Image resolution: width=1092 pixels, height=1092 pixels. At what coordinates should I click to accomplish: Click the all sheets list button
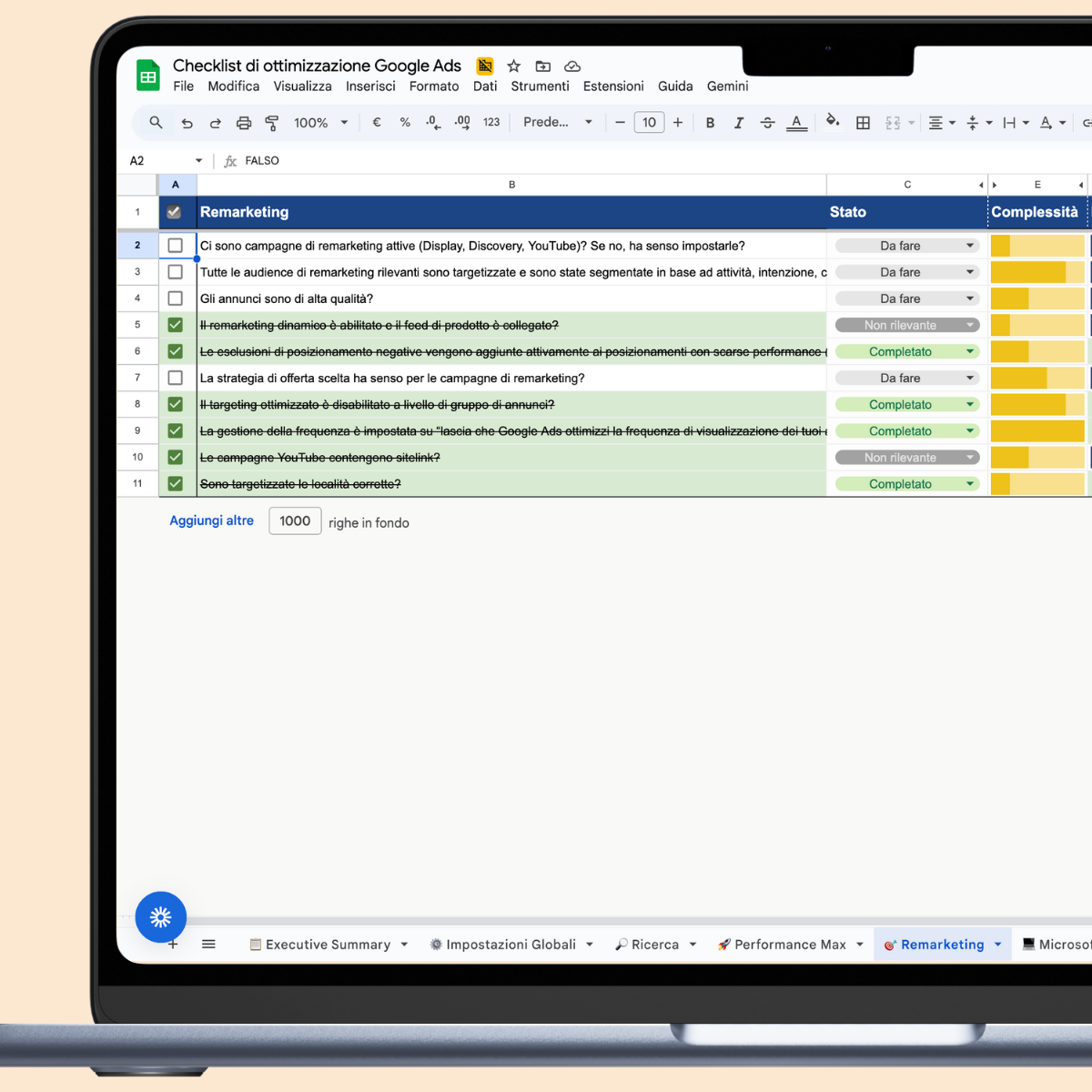pyautogui.click(x=208, y=945)
